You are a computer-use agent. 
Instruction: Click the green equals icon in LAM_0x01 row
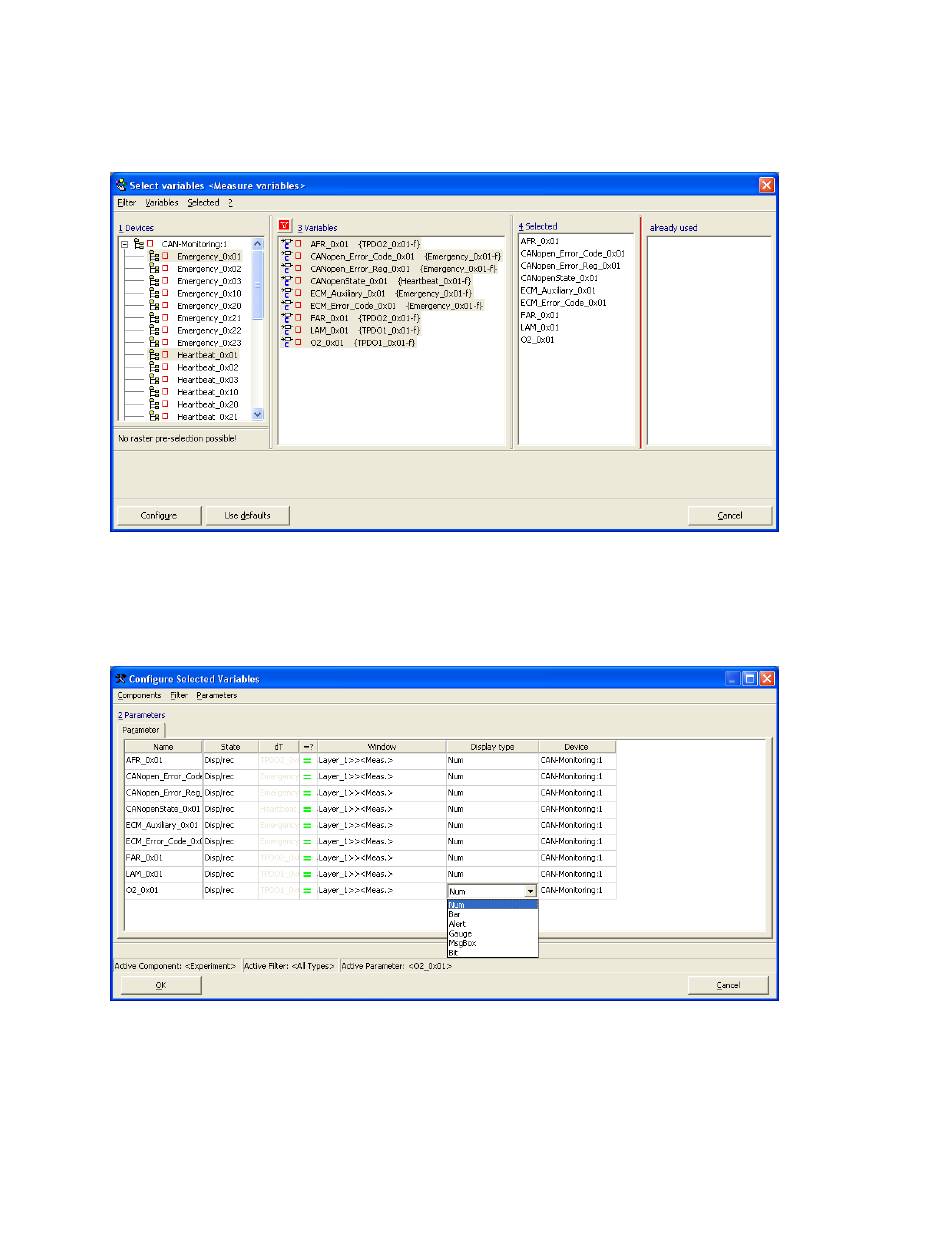click(308, 874)
